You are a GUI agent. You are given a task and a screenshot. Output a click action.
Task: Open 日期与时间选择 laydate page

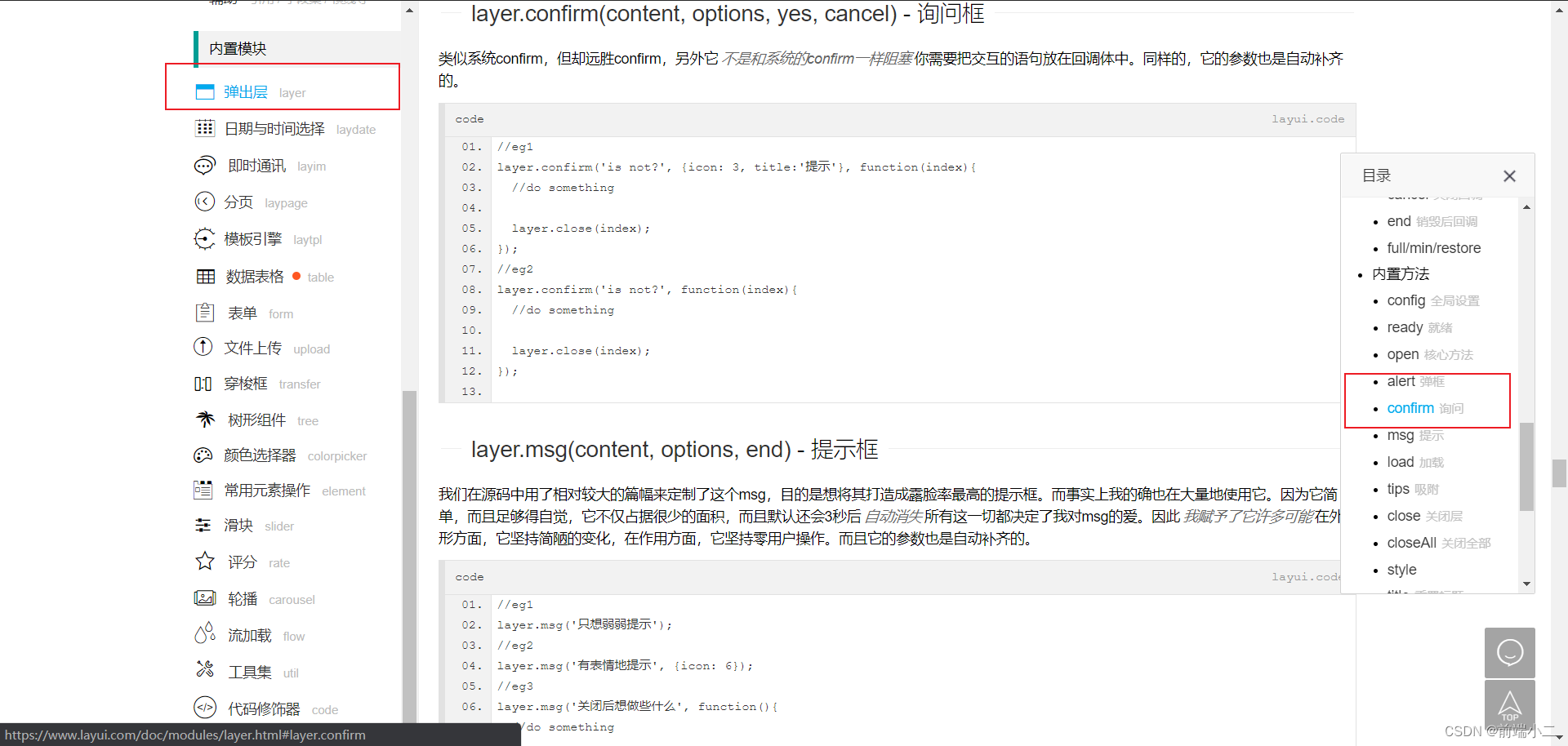[x=300, y=129]
